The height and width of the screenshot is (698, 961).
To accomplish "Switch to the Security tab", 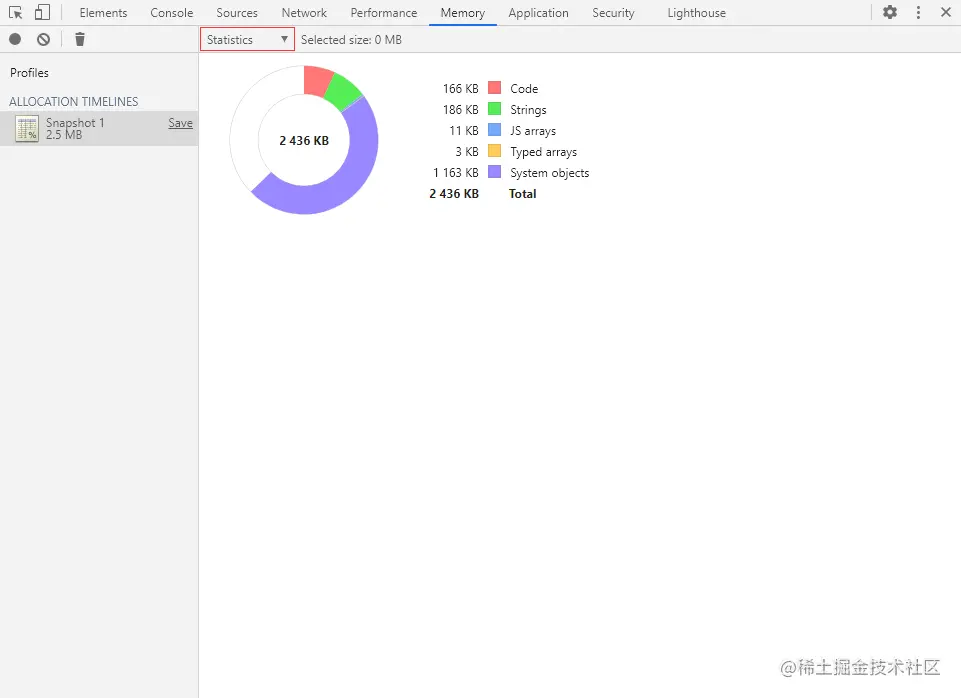I will 613,13.
